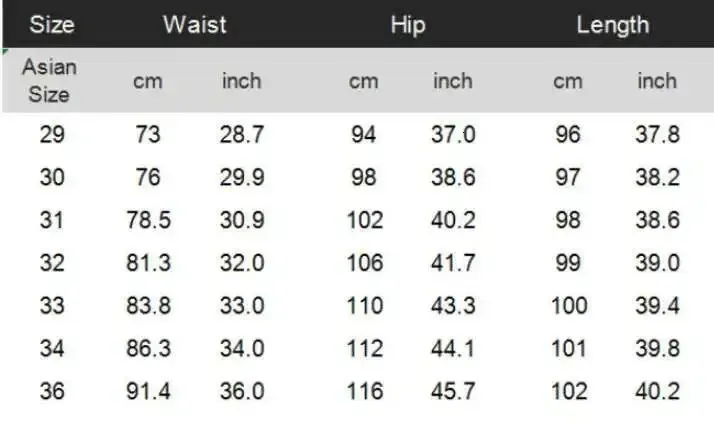This screenshot has height=423, width=714.
Task: Select hip value 110 cm
Action: pos(365,306)
